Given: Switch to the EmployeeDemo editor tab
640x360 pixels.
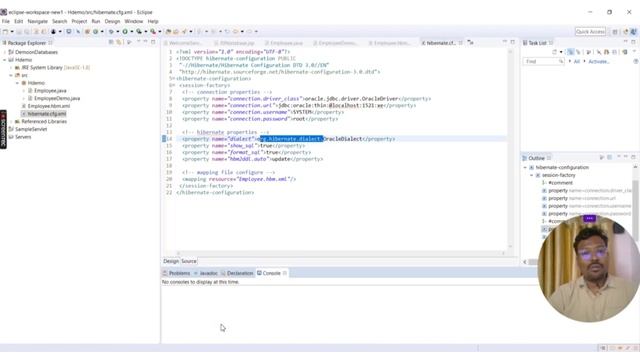Looking at the screenshot, I should tap(335, 43).
